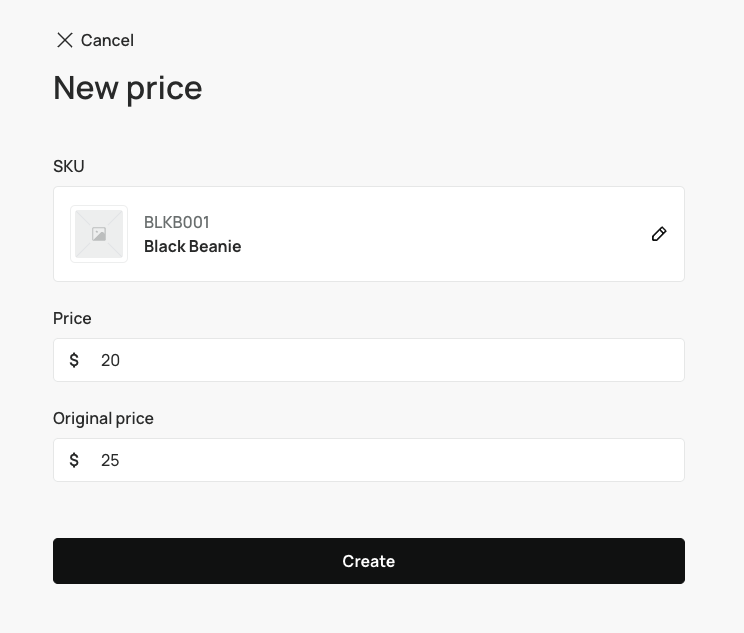Click the Black Beanie image placeholder thumbnail

[x=99, y=234]
